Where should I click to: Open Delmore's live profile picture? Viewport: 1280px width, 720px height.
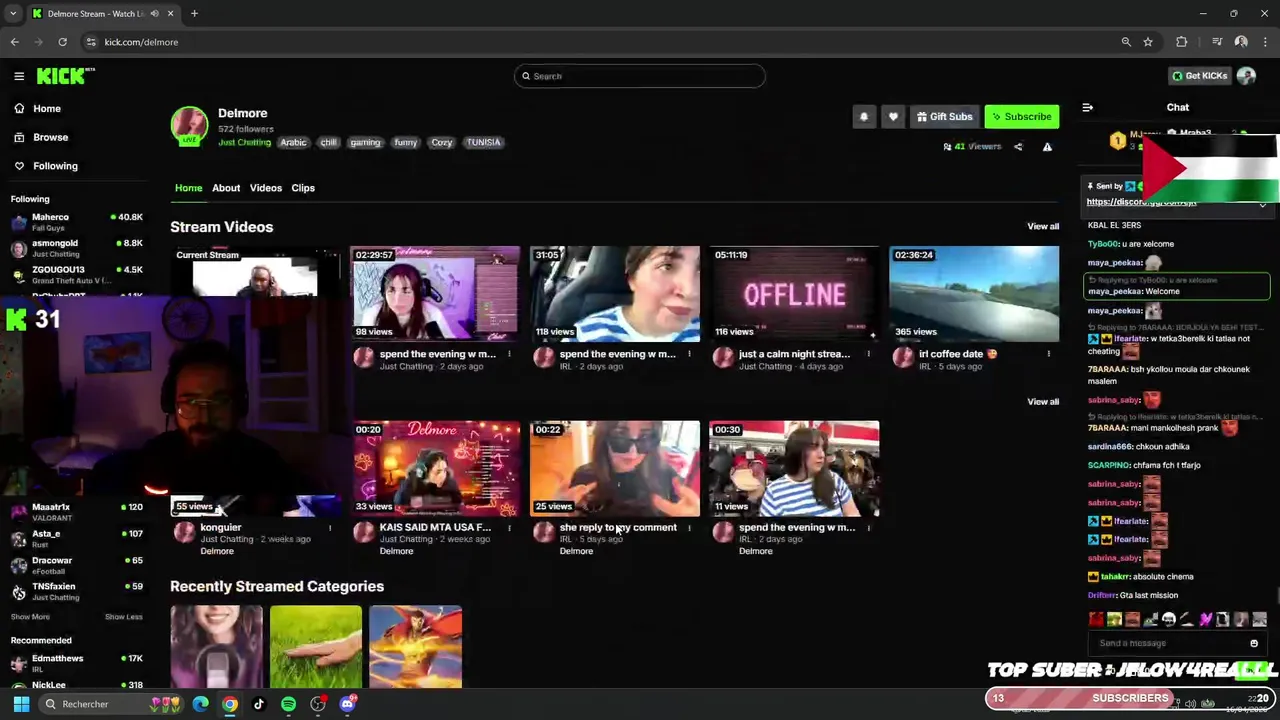click(x=189, y=126)
